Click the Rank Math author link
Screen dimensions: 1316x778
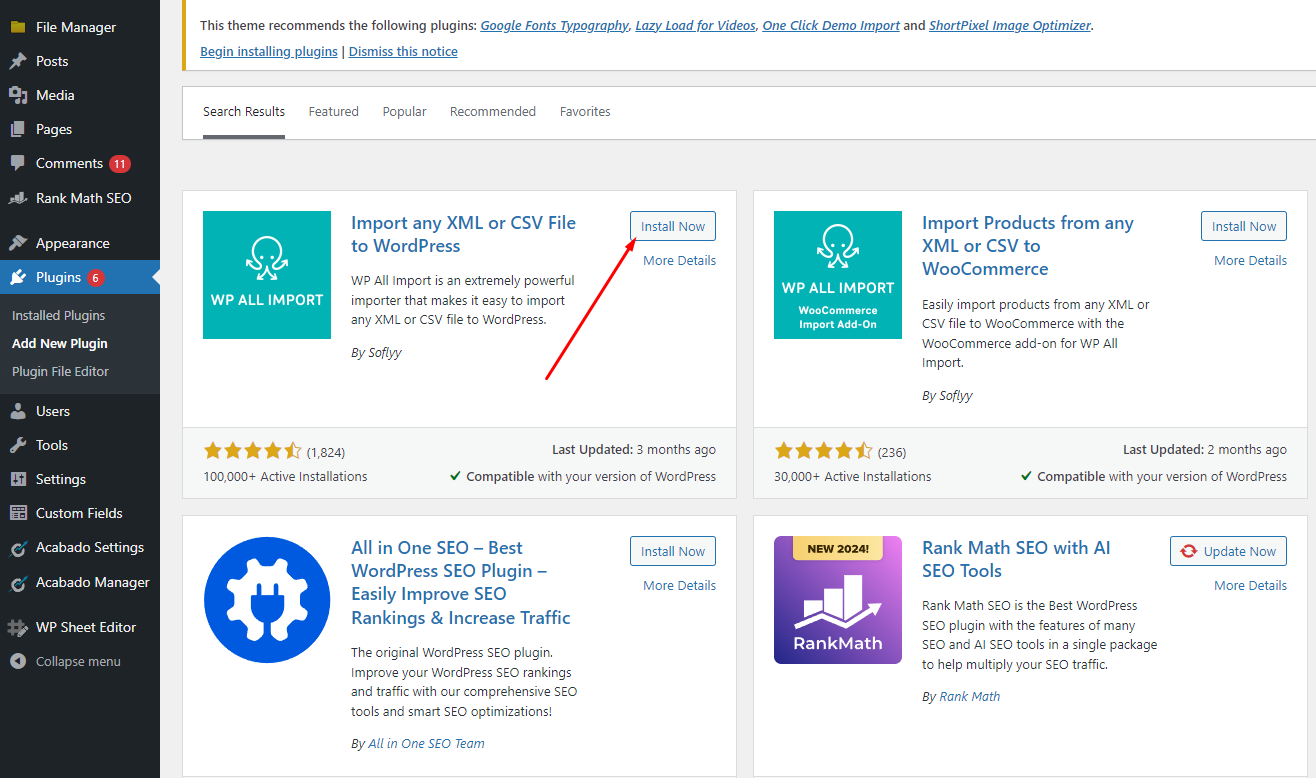[970, 696]
